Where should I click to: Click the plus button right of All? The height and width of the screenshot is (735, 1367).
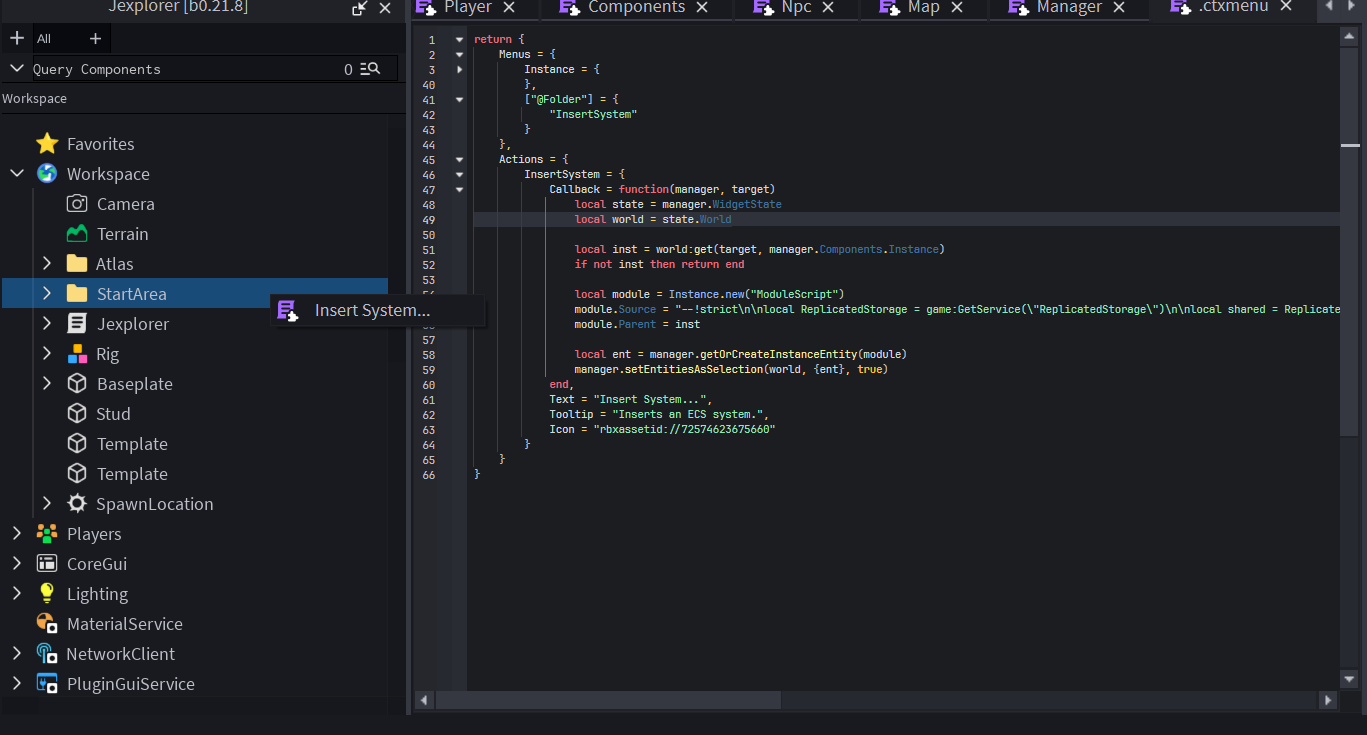[x=95, y=38]
